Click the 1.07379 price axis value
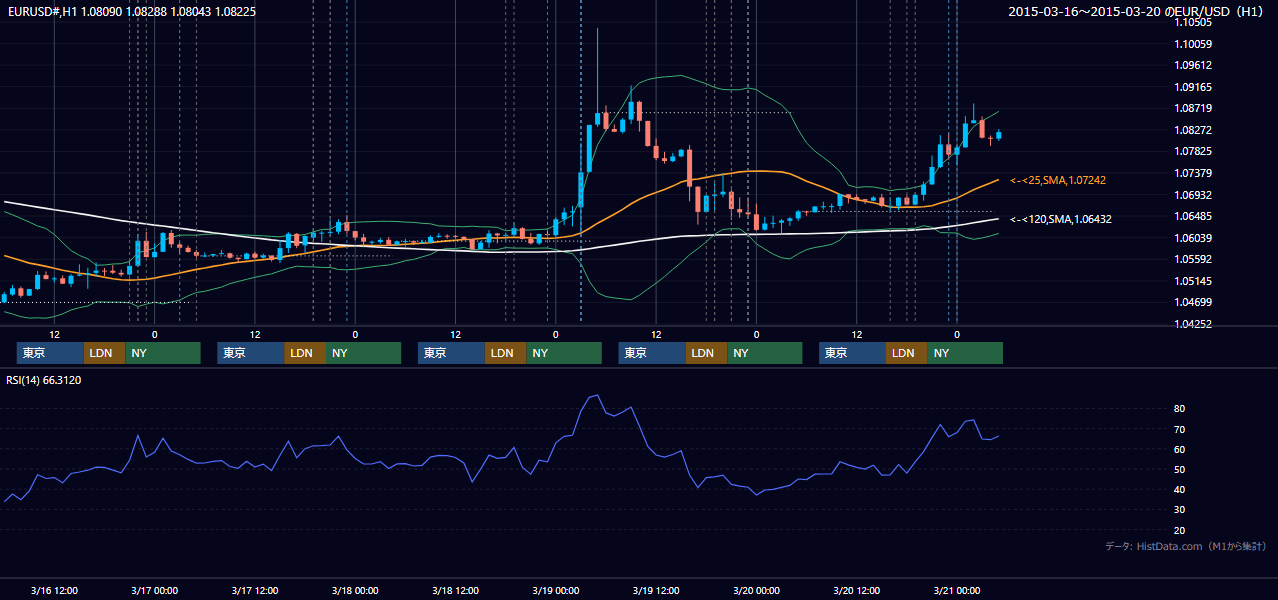1278x600 pixels. 1194,173
